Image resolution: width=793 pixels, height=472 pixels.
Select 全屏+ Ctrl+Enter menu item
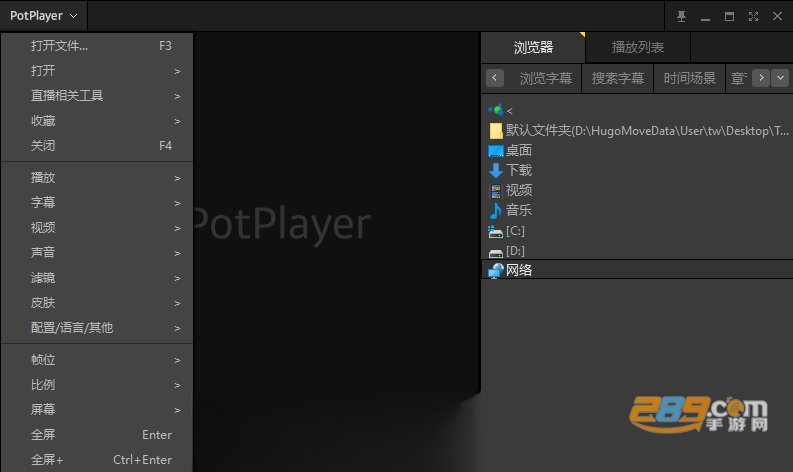pos(97,460)
